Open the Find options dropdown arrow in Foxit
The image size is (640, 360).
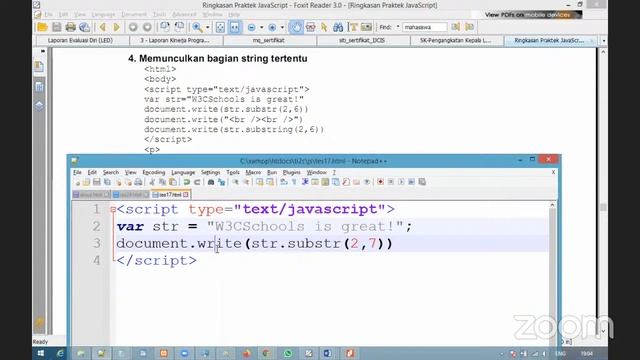(398, 27)
